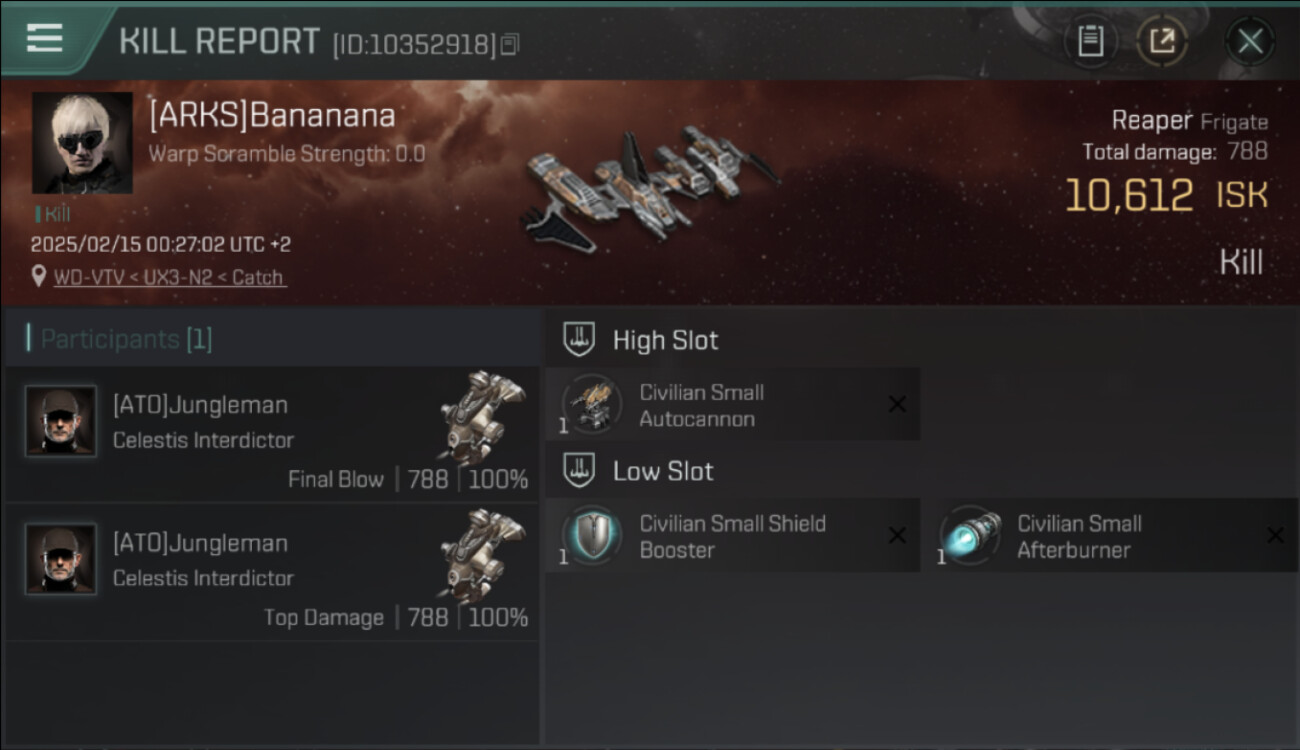This screenshot has width=1300, height=750.
Task: Close the kill report window
Action: [1250, 41]
